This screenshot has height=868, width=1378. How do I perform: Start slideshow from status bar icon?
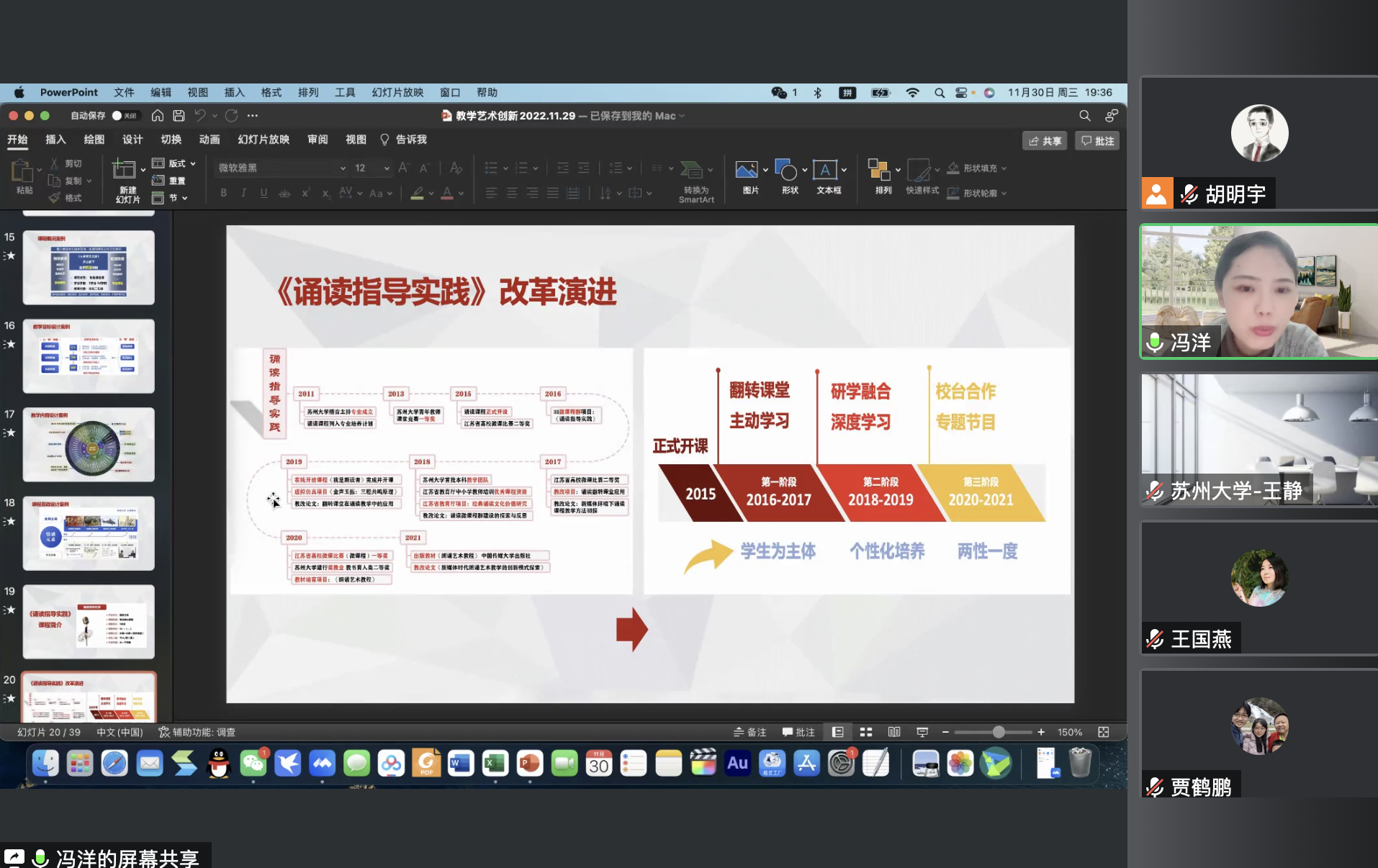tap(922, 732)
